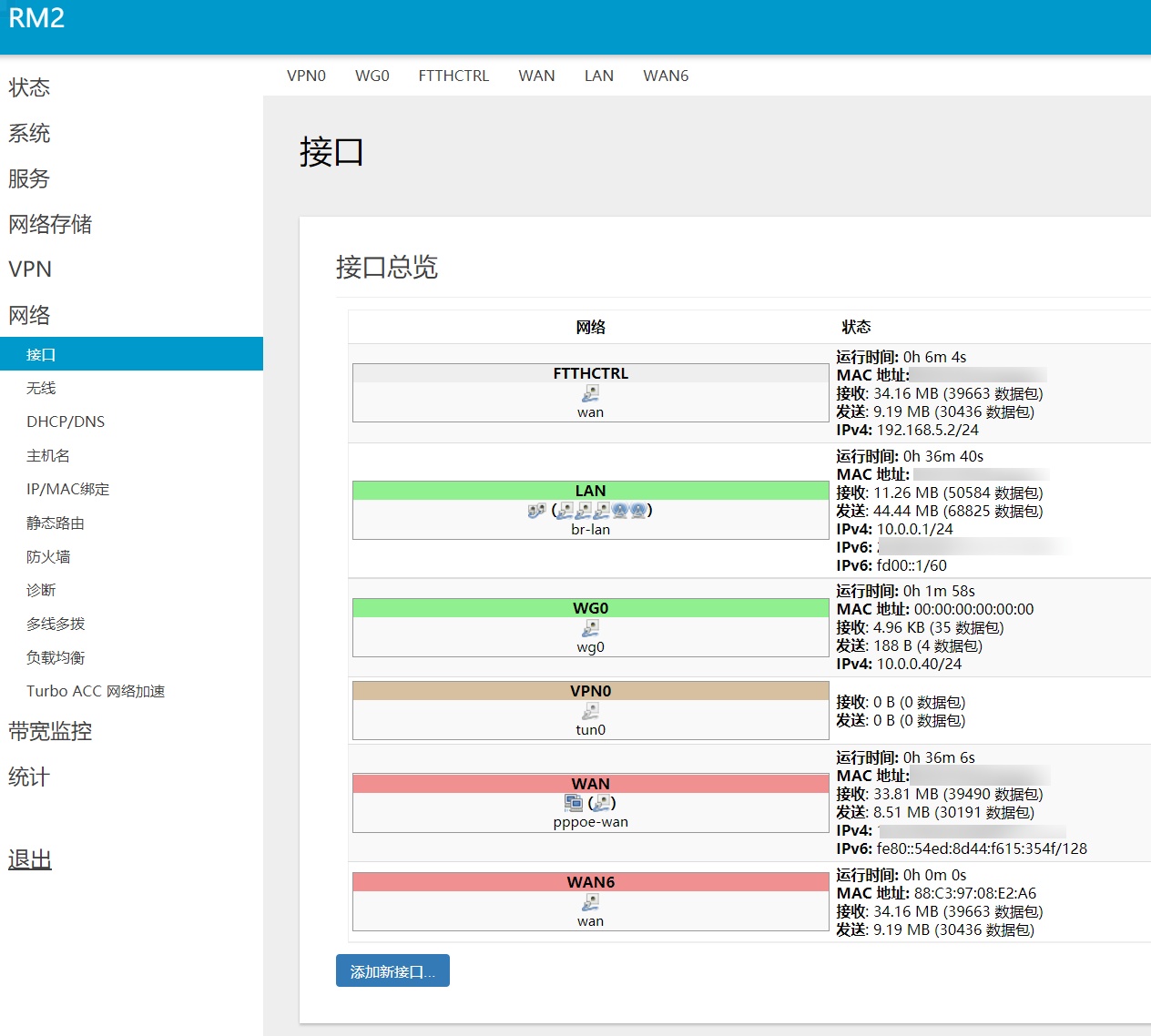Switch to the VPN0 tab

click(x=306, y=76)
